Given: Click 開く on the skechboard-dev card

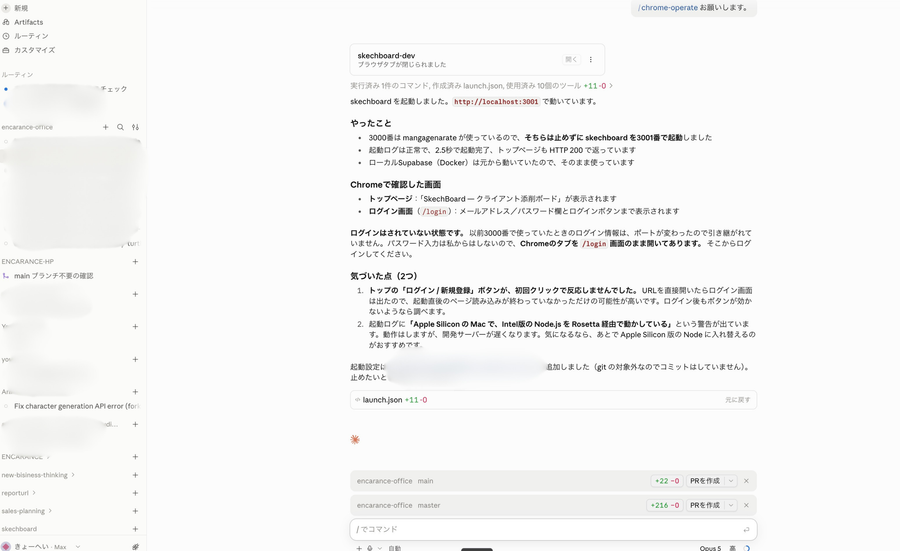Looking at the screenshot, I should [571, 59].
